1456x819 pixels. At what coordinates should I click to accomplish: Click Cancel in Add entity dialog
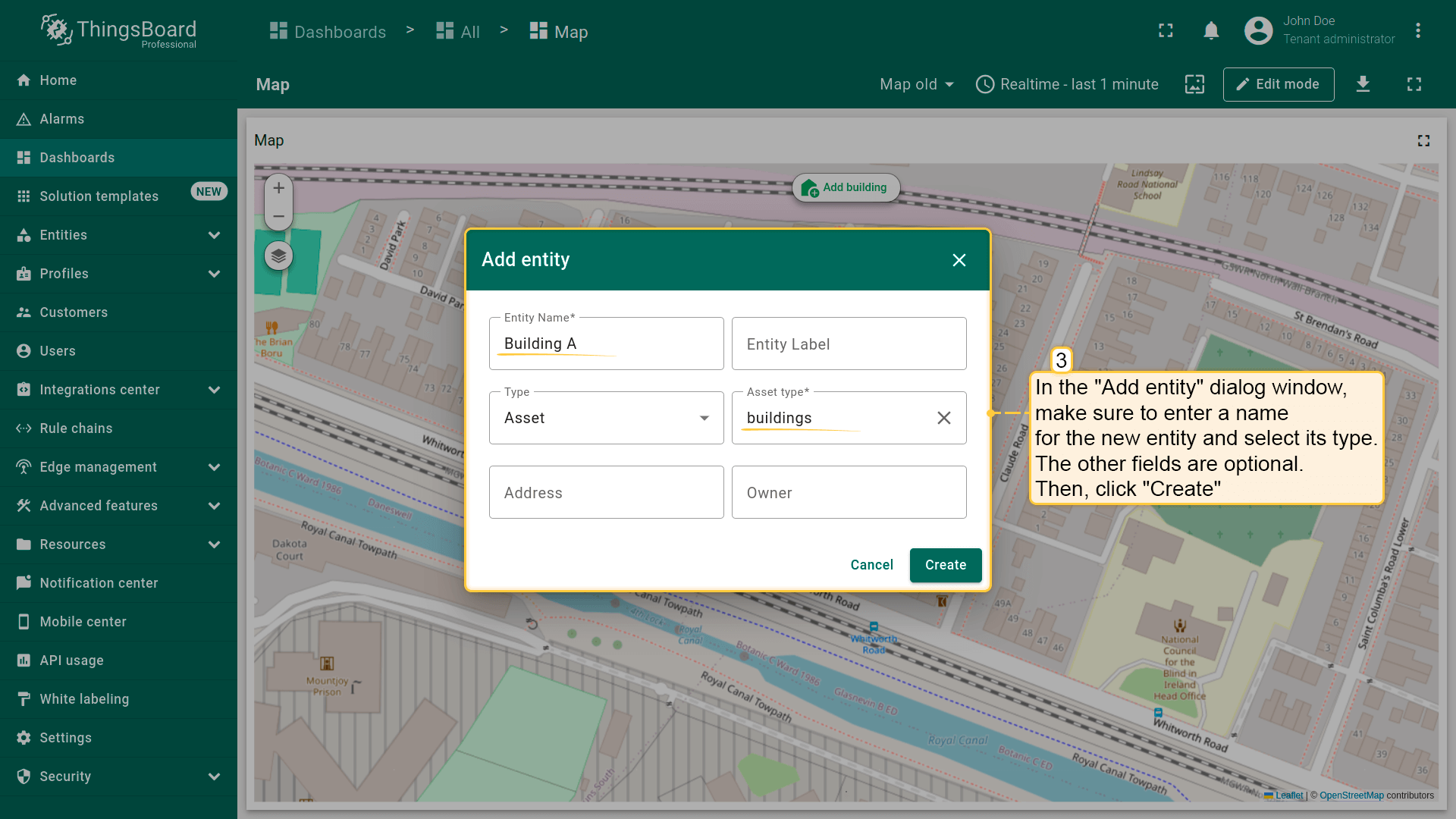pyautogui.click(x=871, y=565)
